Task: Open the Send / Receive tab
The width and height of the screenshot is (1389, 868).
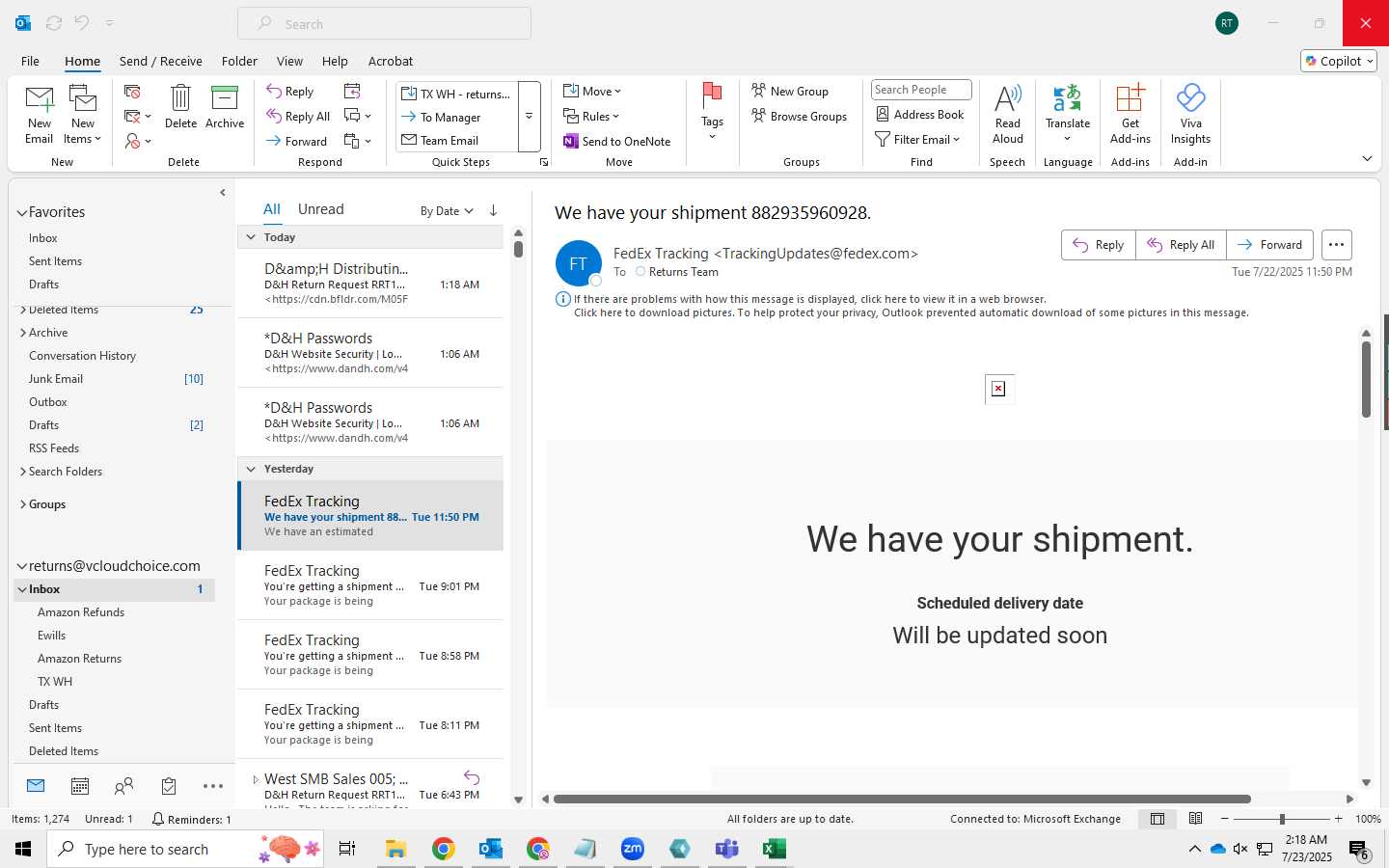Action: point(161,61)
